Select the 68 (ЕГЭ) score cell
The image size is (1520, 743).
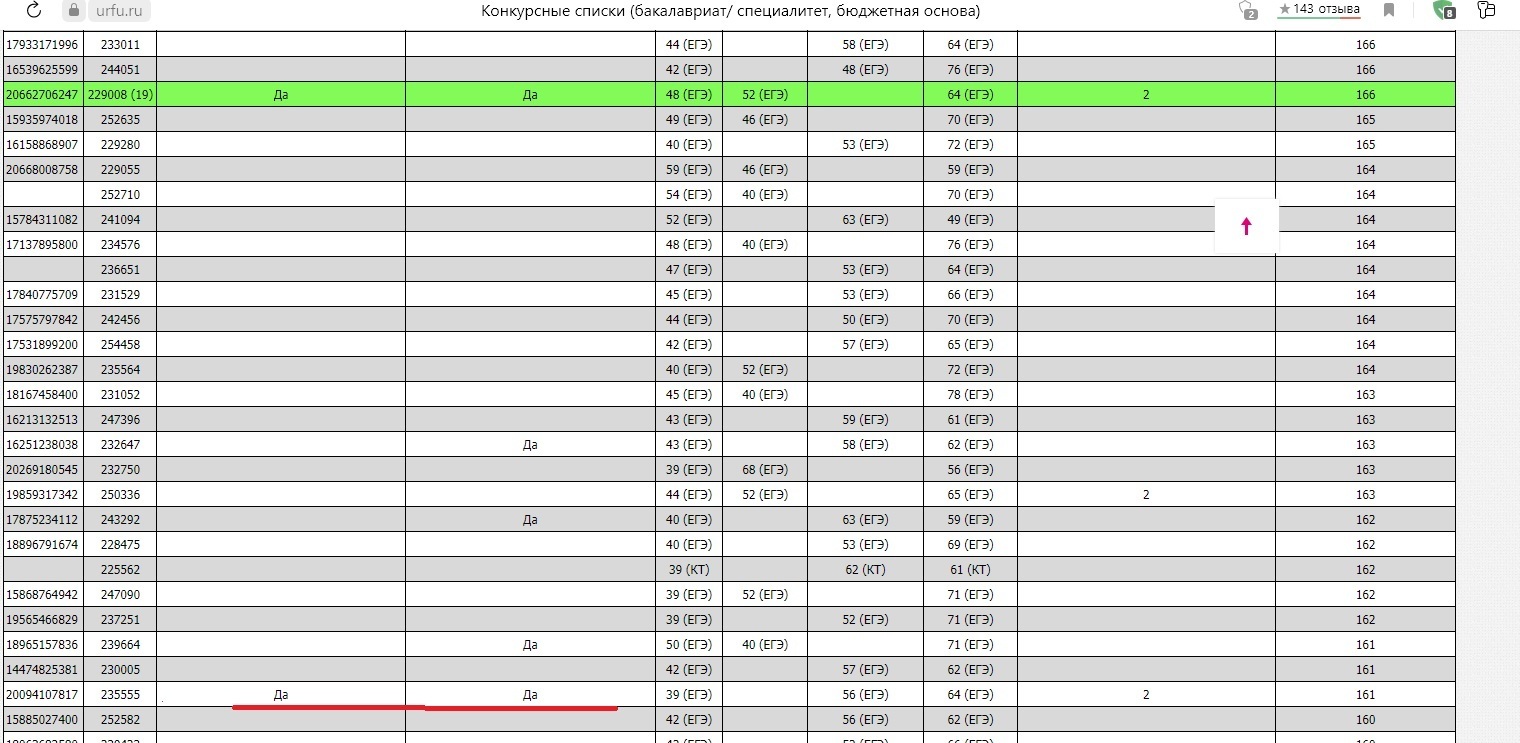click(764, 470)
